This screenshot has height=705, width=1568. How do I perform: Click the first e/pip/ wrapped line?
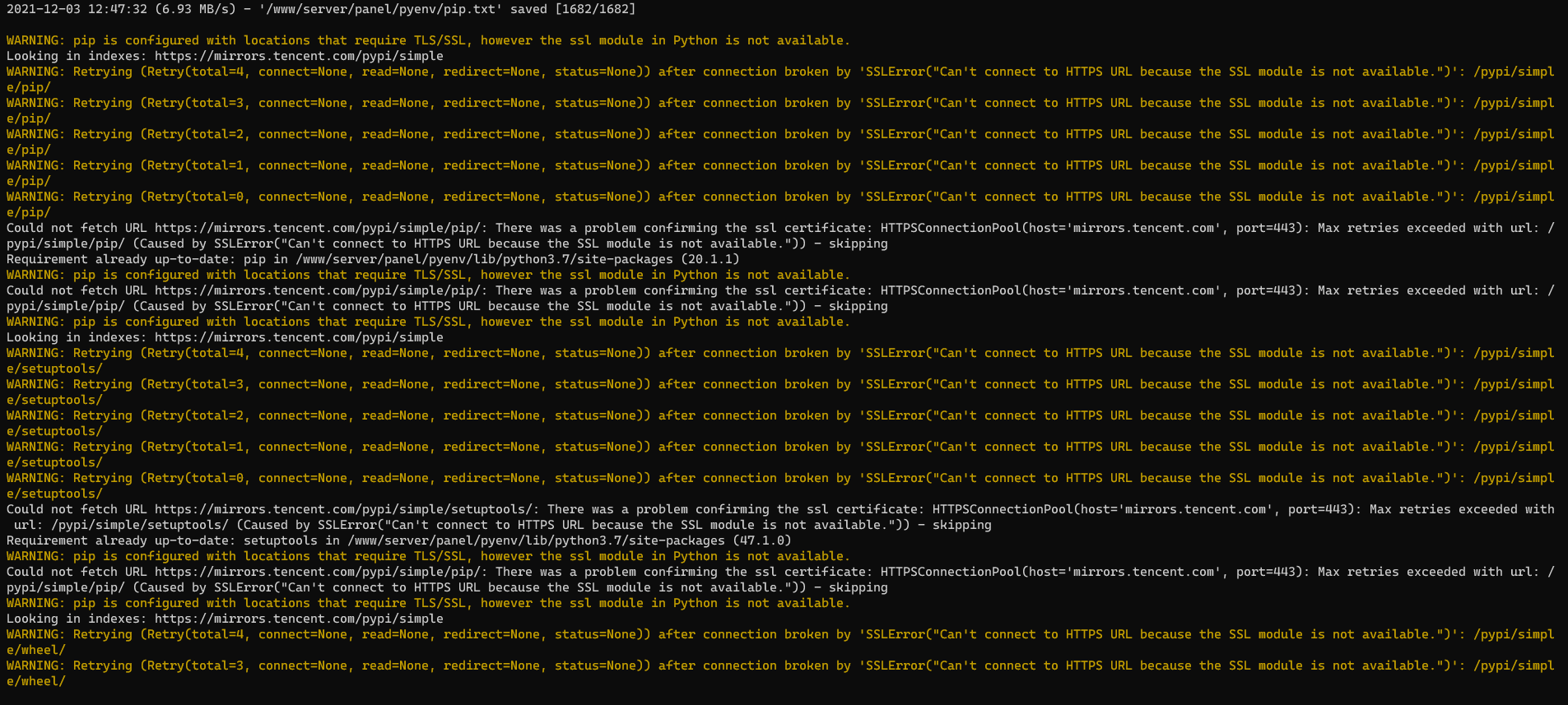coord(28,87)
